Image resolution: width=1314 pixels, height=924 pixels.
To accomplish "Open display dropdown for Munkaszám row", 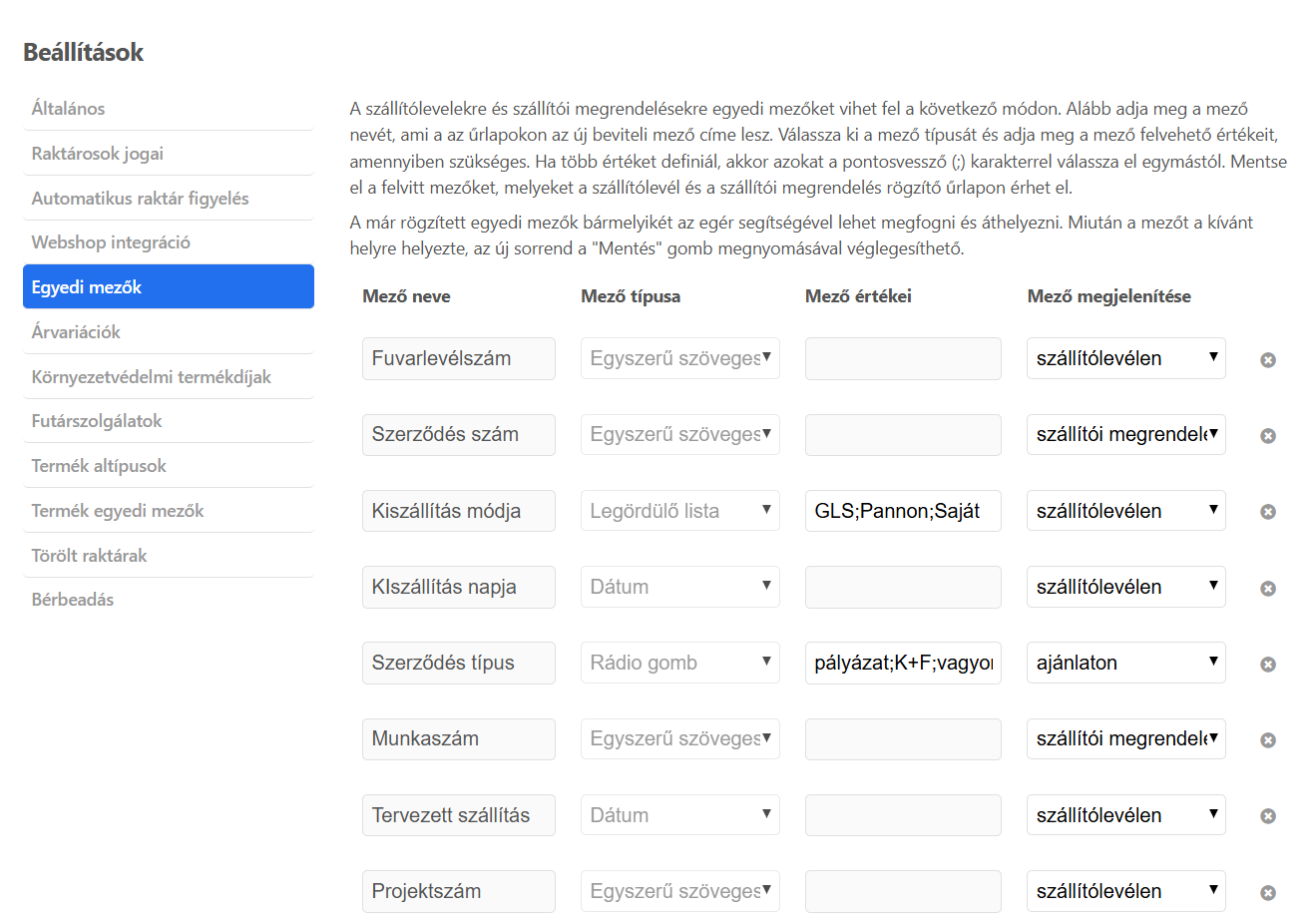I will [1126, 738].
